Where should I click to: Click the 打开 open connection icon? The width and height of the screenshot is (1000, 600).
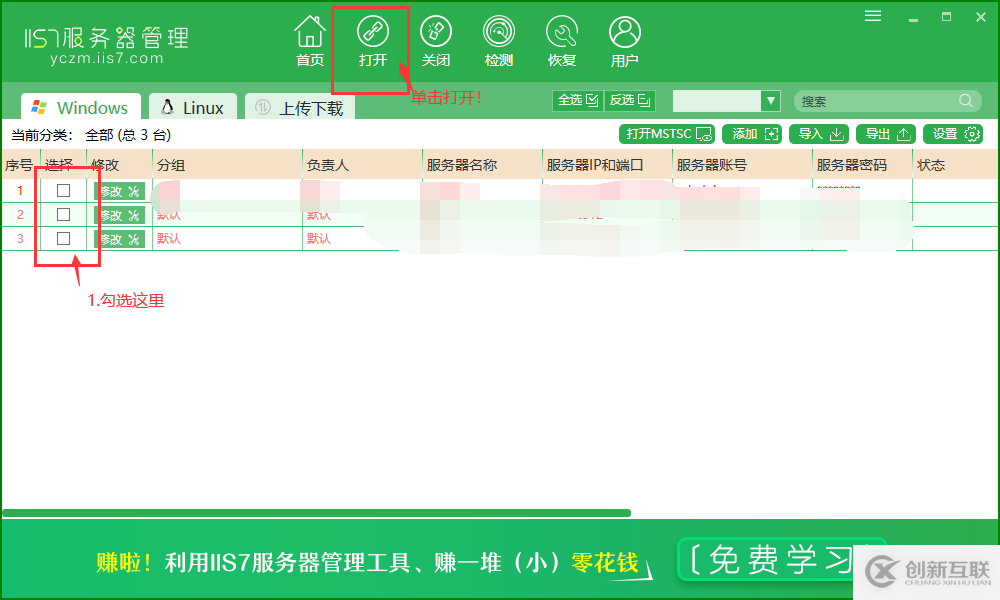[372, 41]
